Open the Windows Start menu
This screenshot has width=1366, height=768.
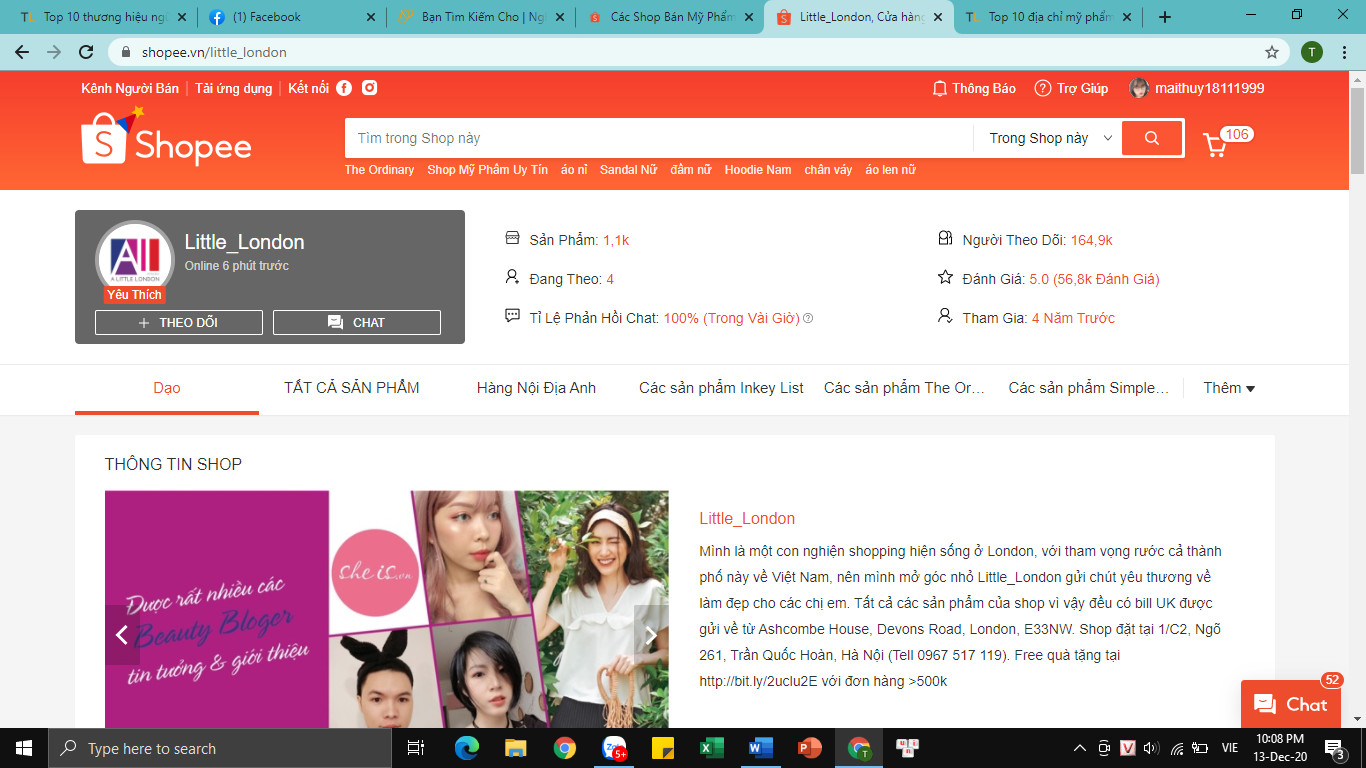pos(24,748)
